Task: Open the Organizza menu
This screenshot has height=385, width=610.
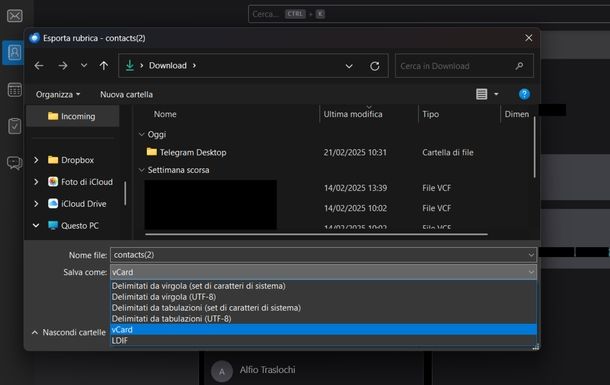Action: pos(58,94)
